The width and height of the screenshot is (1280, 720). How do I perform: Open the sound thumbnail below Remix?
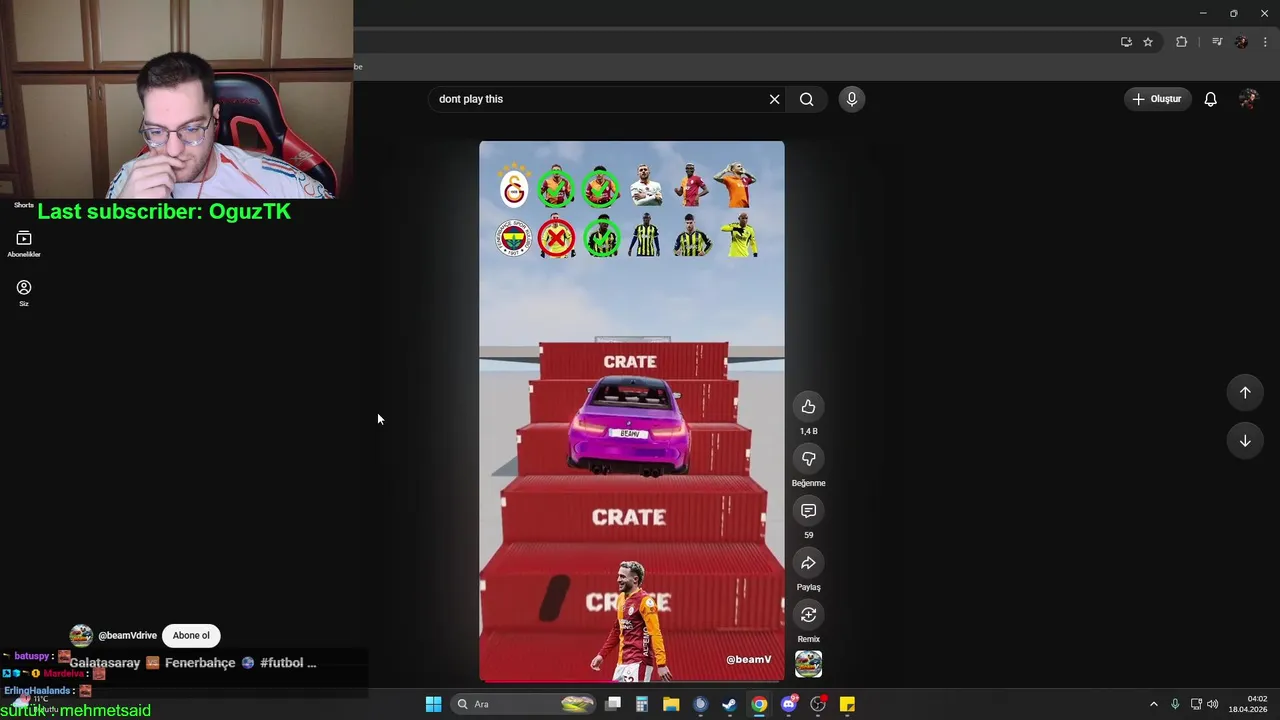tap(808, 664)
